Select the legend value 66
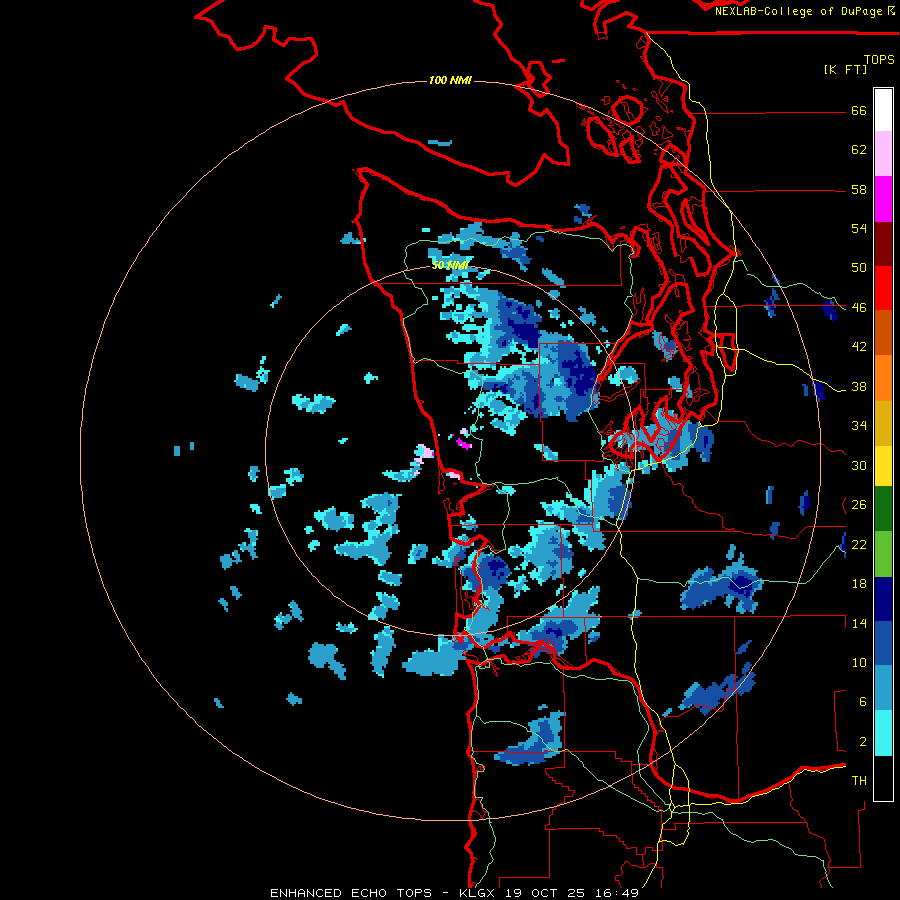 coord(859,111)
